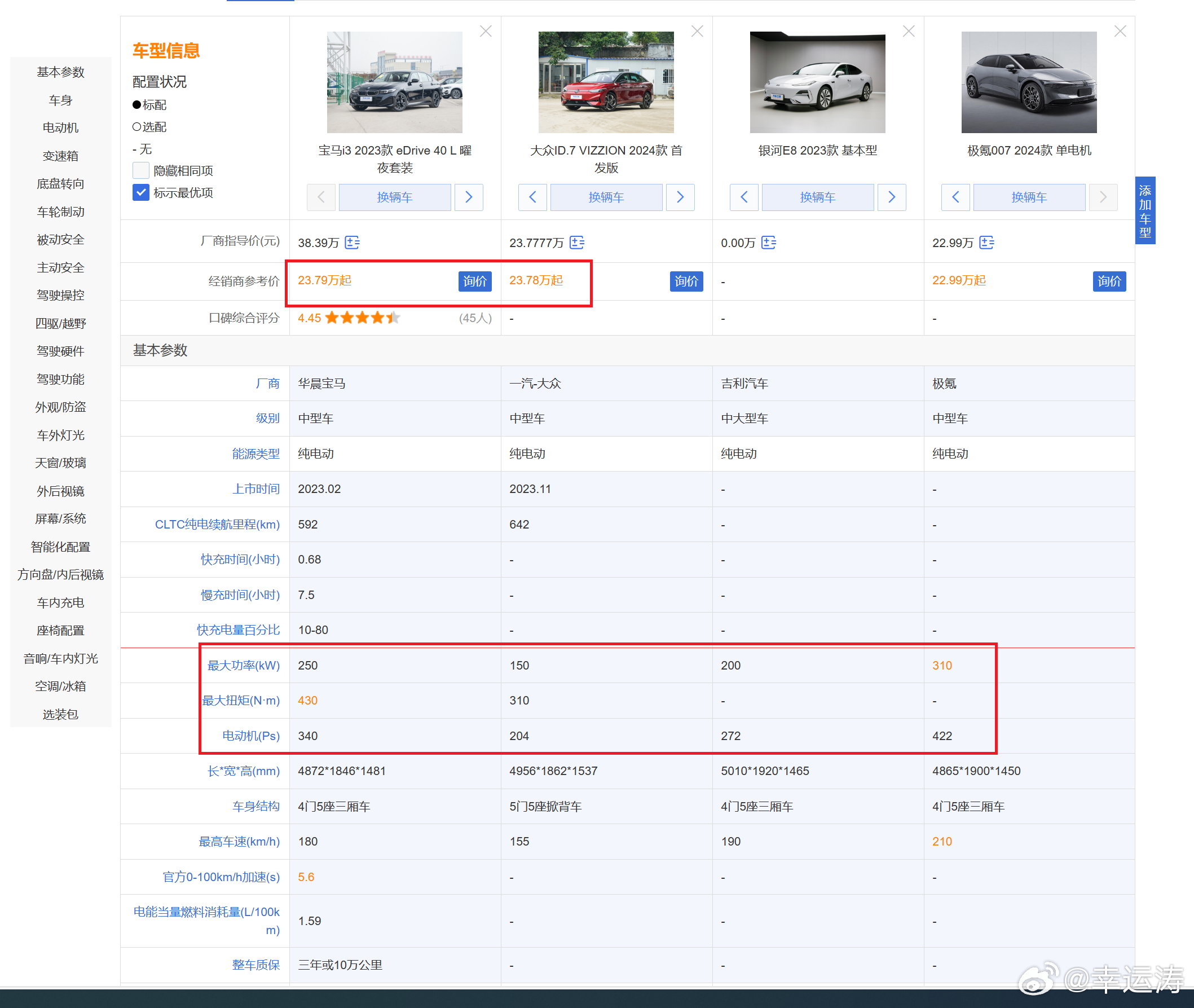This screenshot has height=1008, width=1194.
Task: Click the 官方0-100km/h加速(s) label
Action: click(x=221, y=877)
